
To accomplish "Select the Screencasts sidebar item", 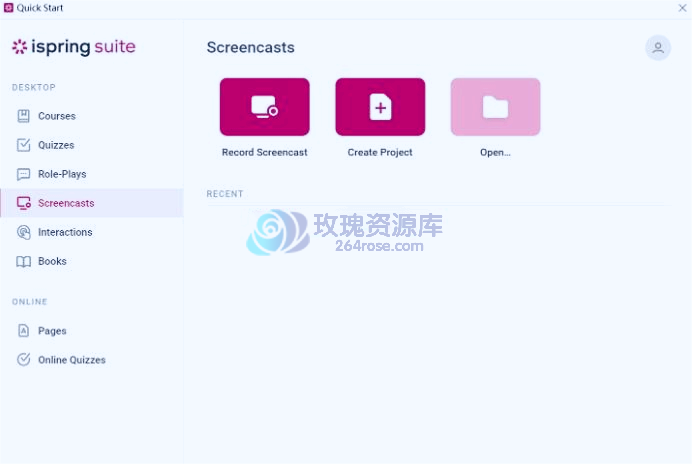I will click(x=91, y=203).
